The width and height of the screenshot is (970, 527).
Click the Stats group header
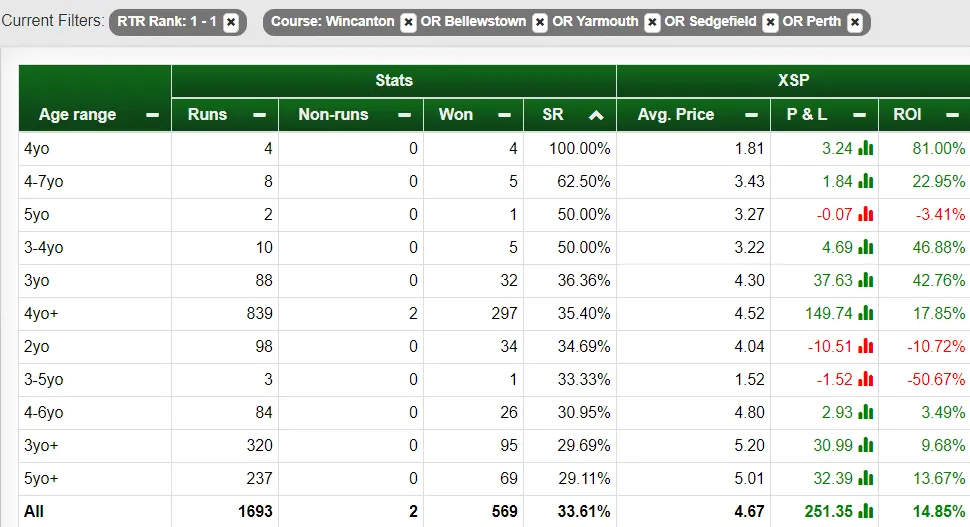tap(394, 80)
